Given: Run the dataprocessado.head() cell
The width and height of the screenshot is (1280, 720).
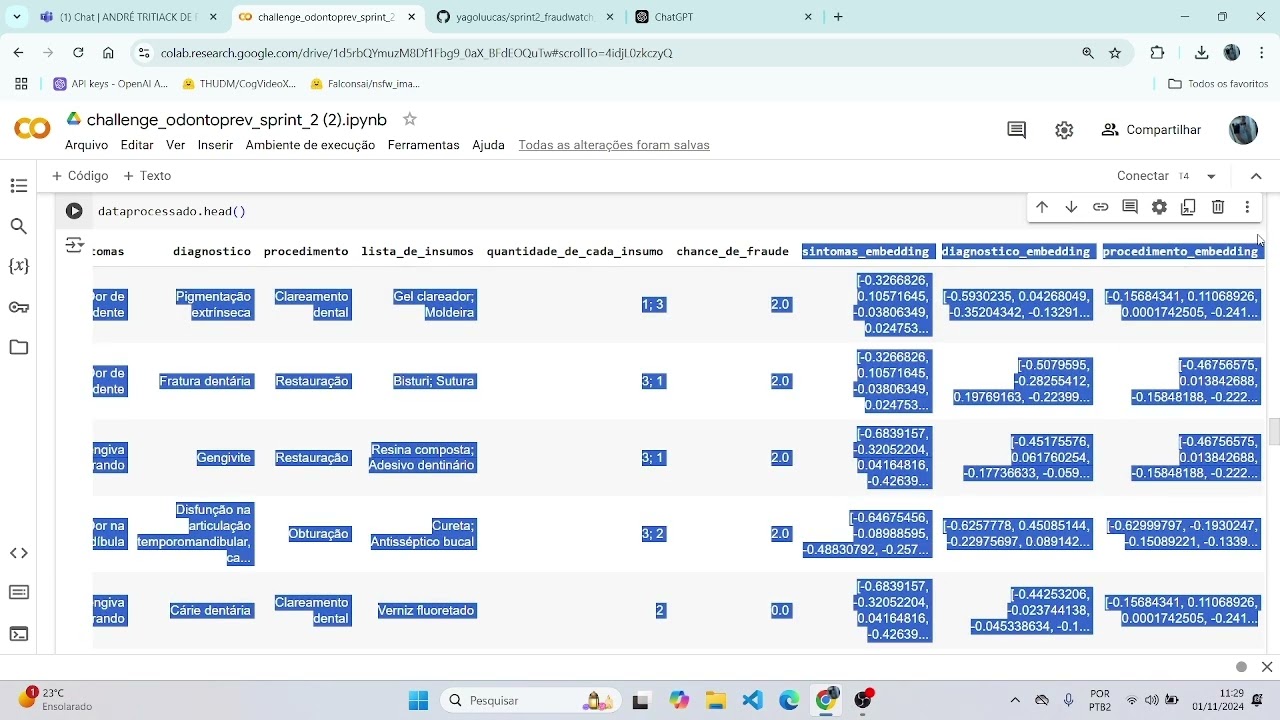Looking at the screenshot, I should click(x=74, y=211).
